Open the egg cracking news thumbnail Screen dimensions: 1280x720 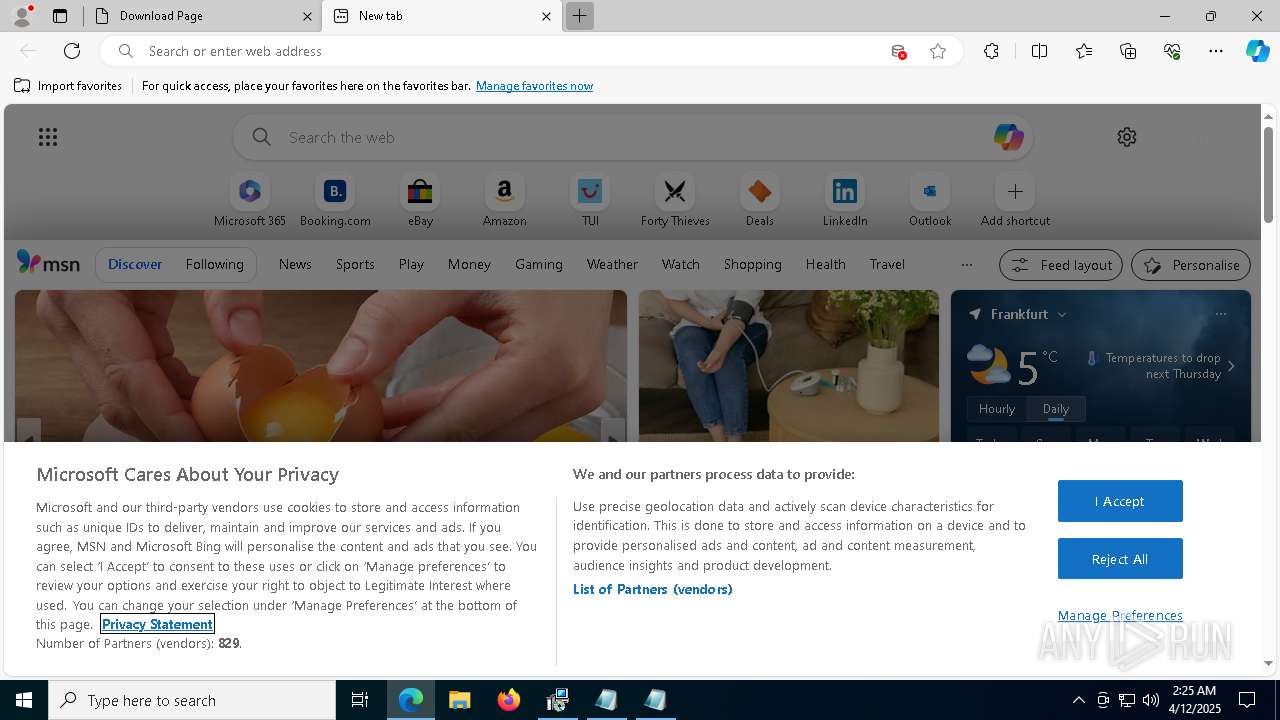[321, 366]
